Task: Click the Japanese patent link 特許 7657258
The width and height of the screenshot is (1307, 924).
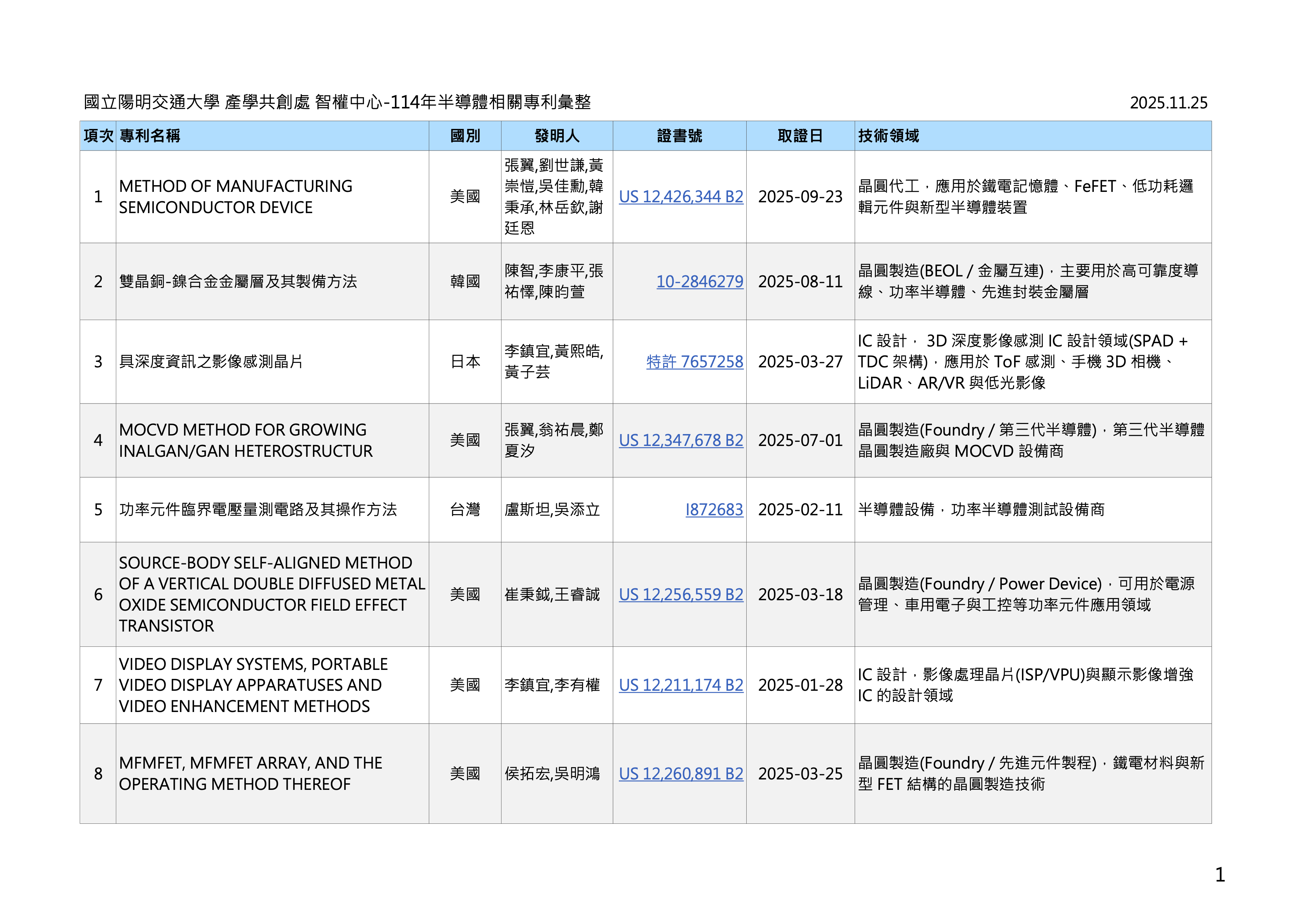Action: point(694,362)
